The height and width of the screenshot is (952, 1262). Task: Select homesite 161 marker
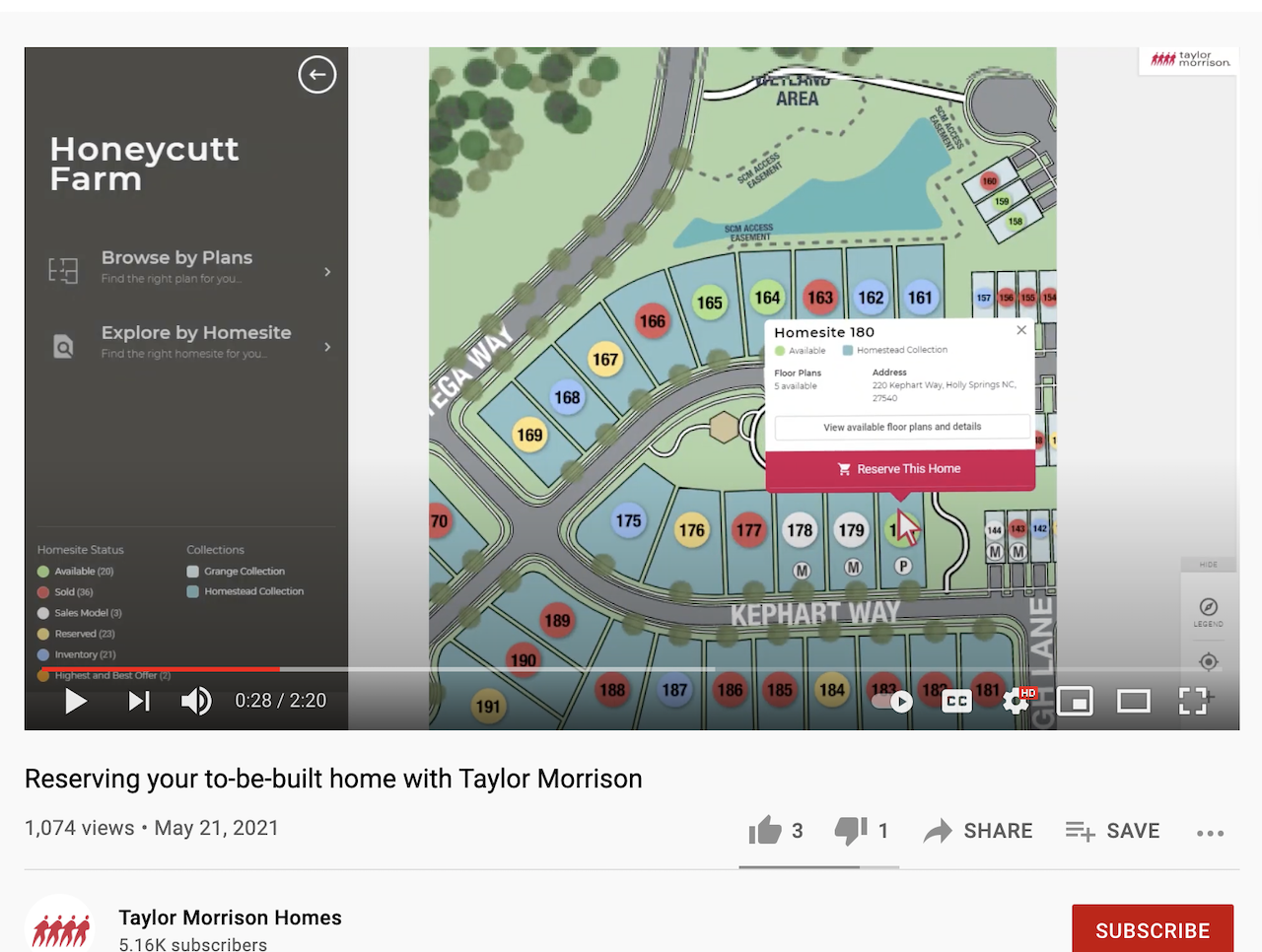(x=920, y=297)
